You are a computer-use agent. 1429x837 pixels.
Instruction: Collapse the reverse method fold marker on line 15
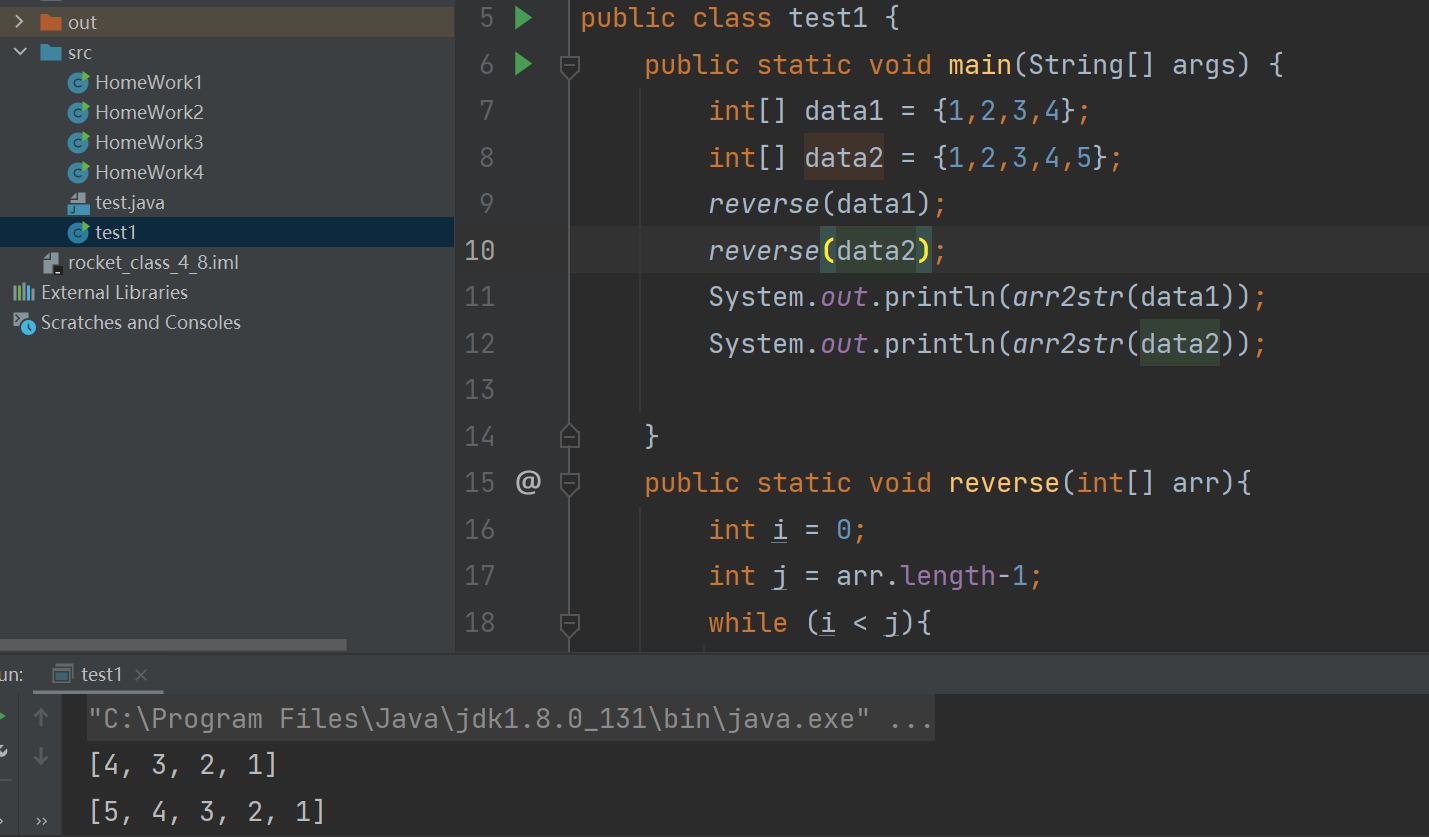coord(570,483)
